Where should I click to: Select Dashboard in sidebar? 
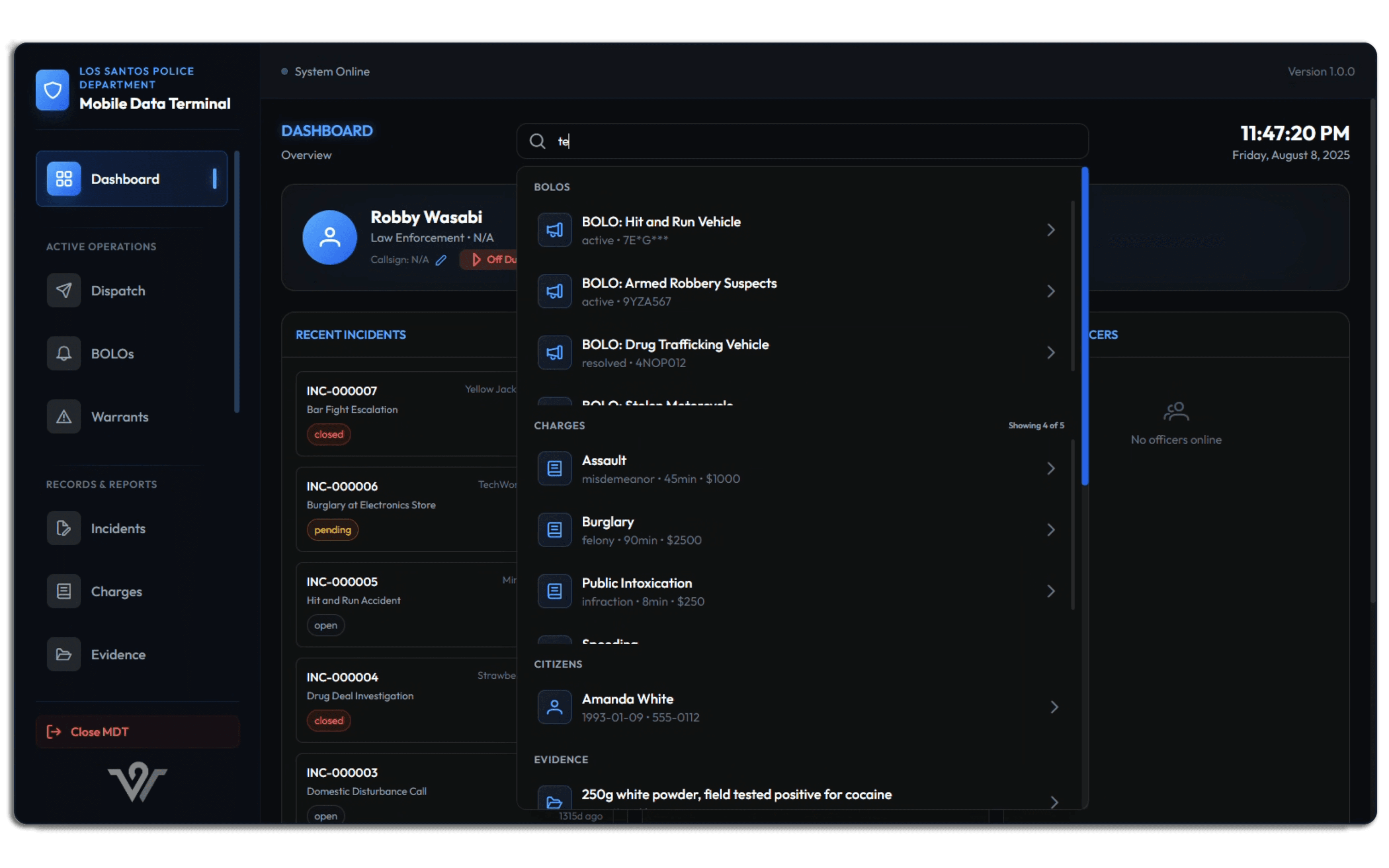click(131, 178)
